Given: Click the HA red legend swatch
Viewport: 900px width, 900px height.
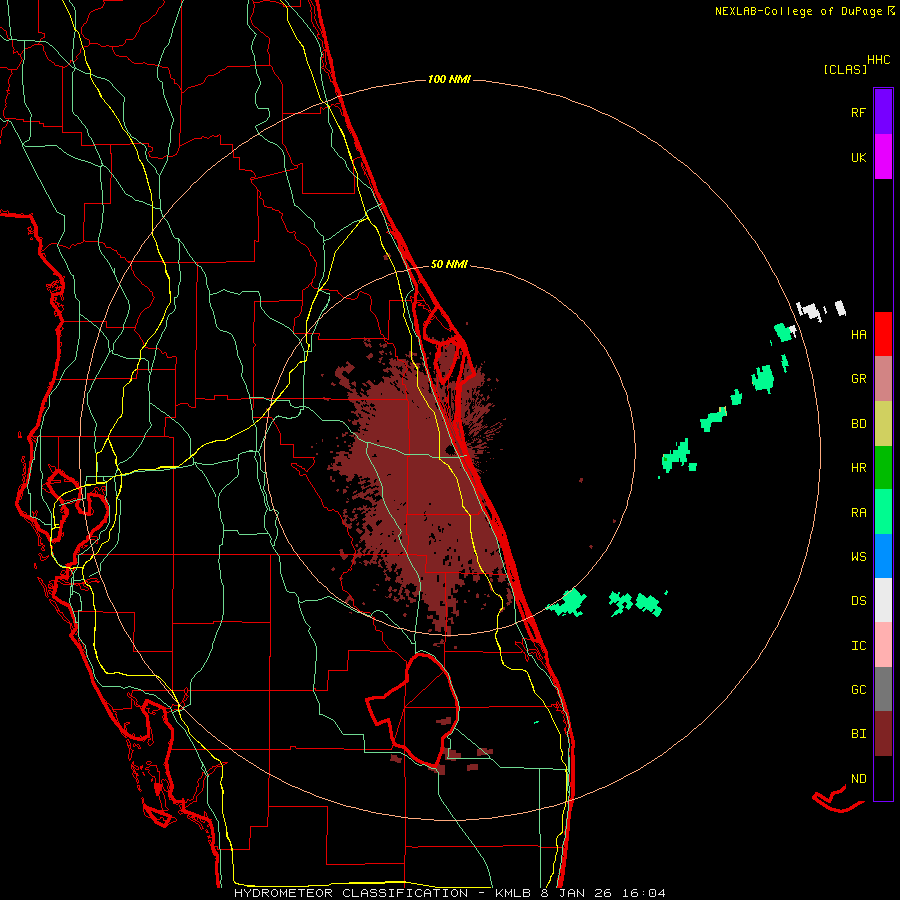Looking at the screenshot, I should click(883, 334).
